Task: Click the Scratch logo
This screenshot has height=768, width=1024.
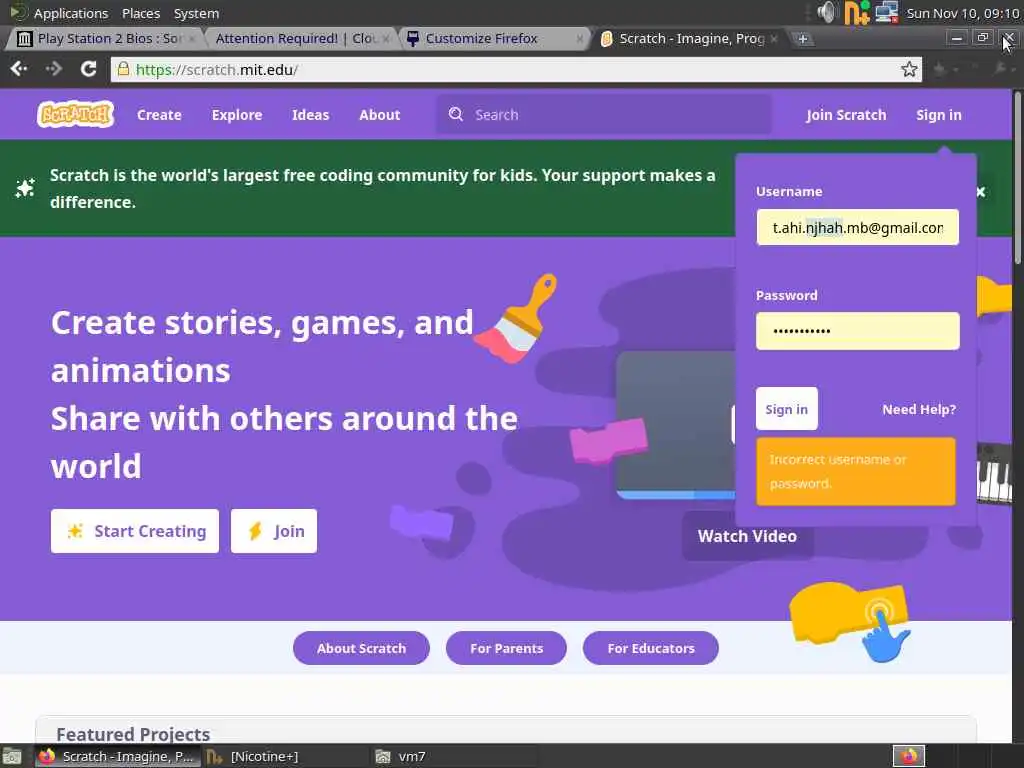Action: [x=76, y=114]
